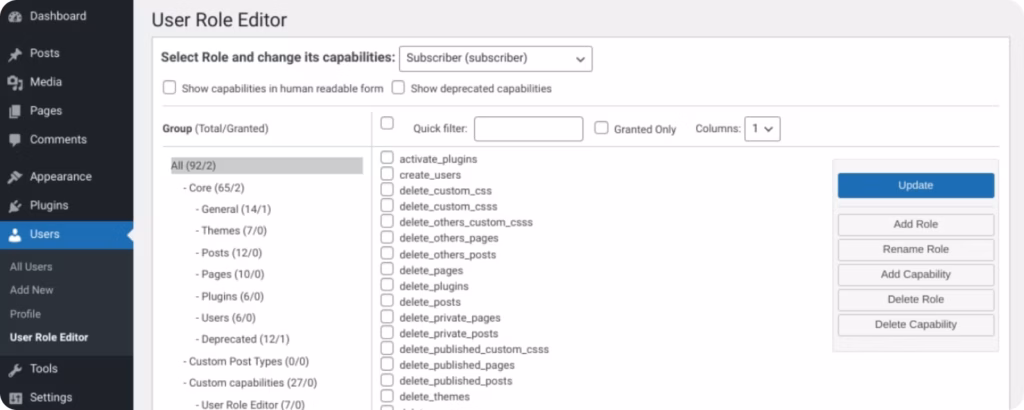Screen dimensions: 1024x410
Task: Click the Pages icon in sidebar
Action: 15,111
